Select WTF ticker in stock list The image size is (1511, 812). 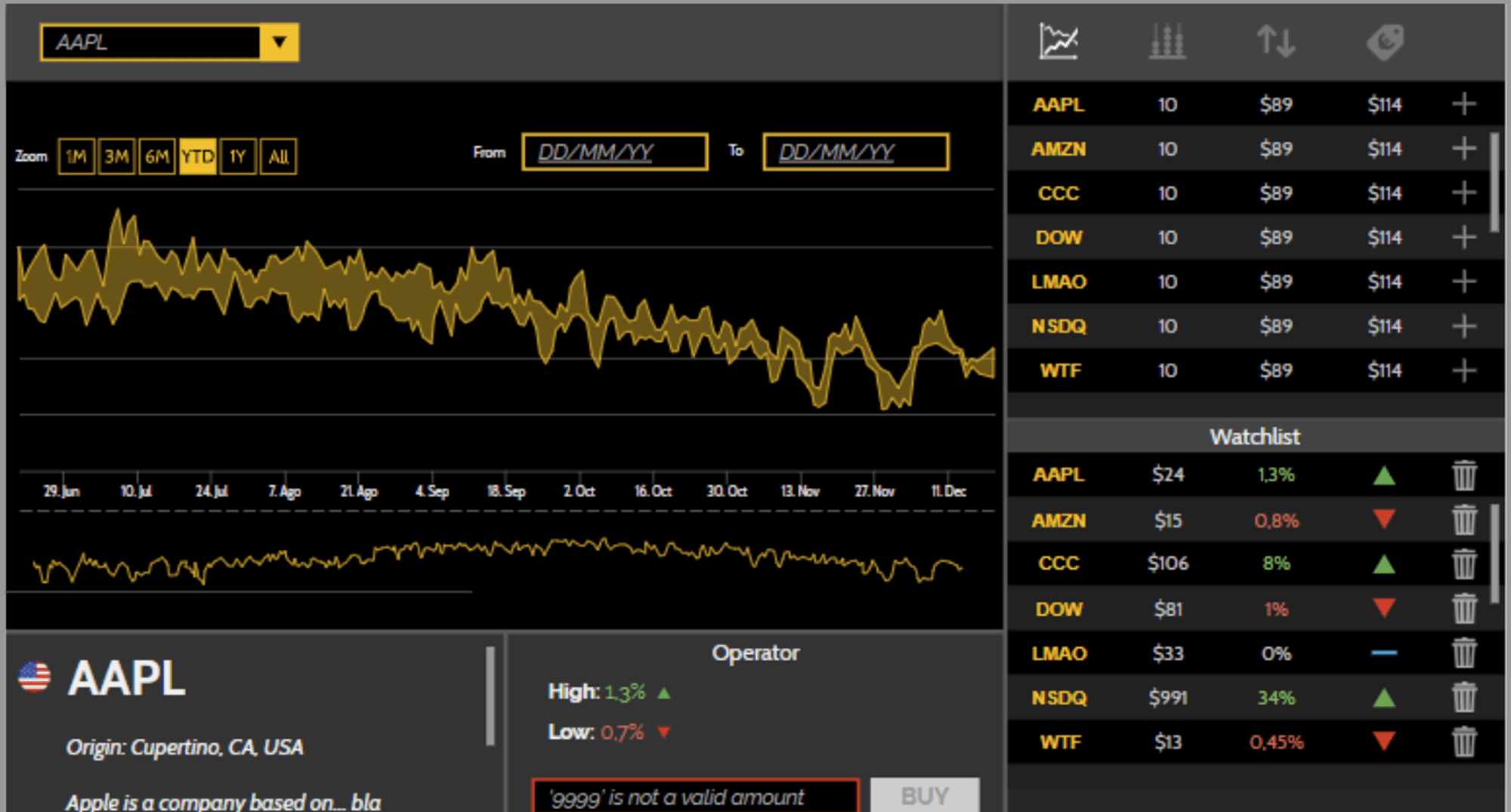pyautogui.click(x=1060, y=371)
